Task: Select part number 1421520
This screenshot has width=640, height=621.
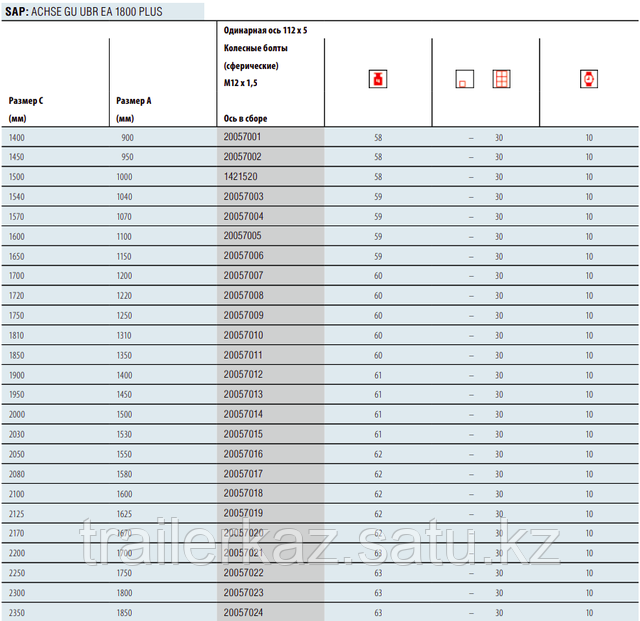Action: click(x=240, y=176)
